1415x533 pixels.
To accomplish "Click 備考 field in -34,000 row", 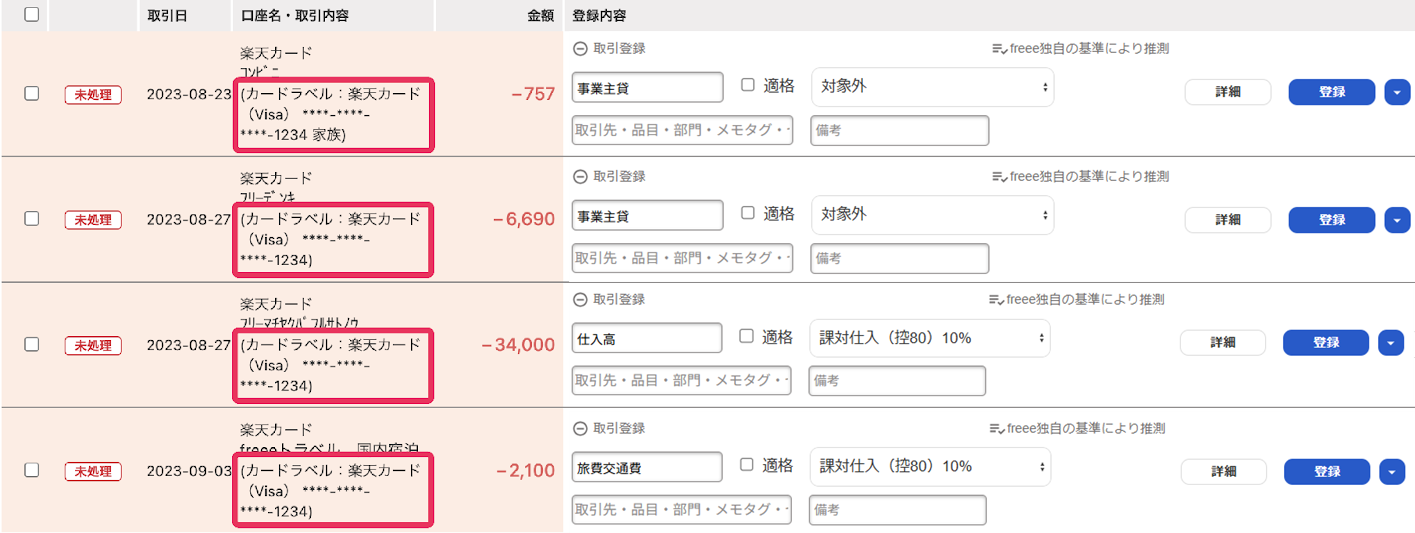I will pos(897,381).
